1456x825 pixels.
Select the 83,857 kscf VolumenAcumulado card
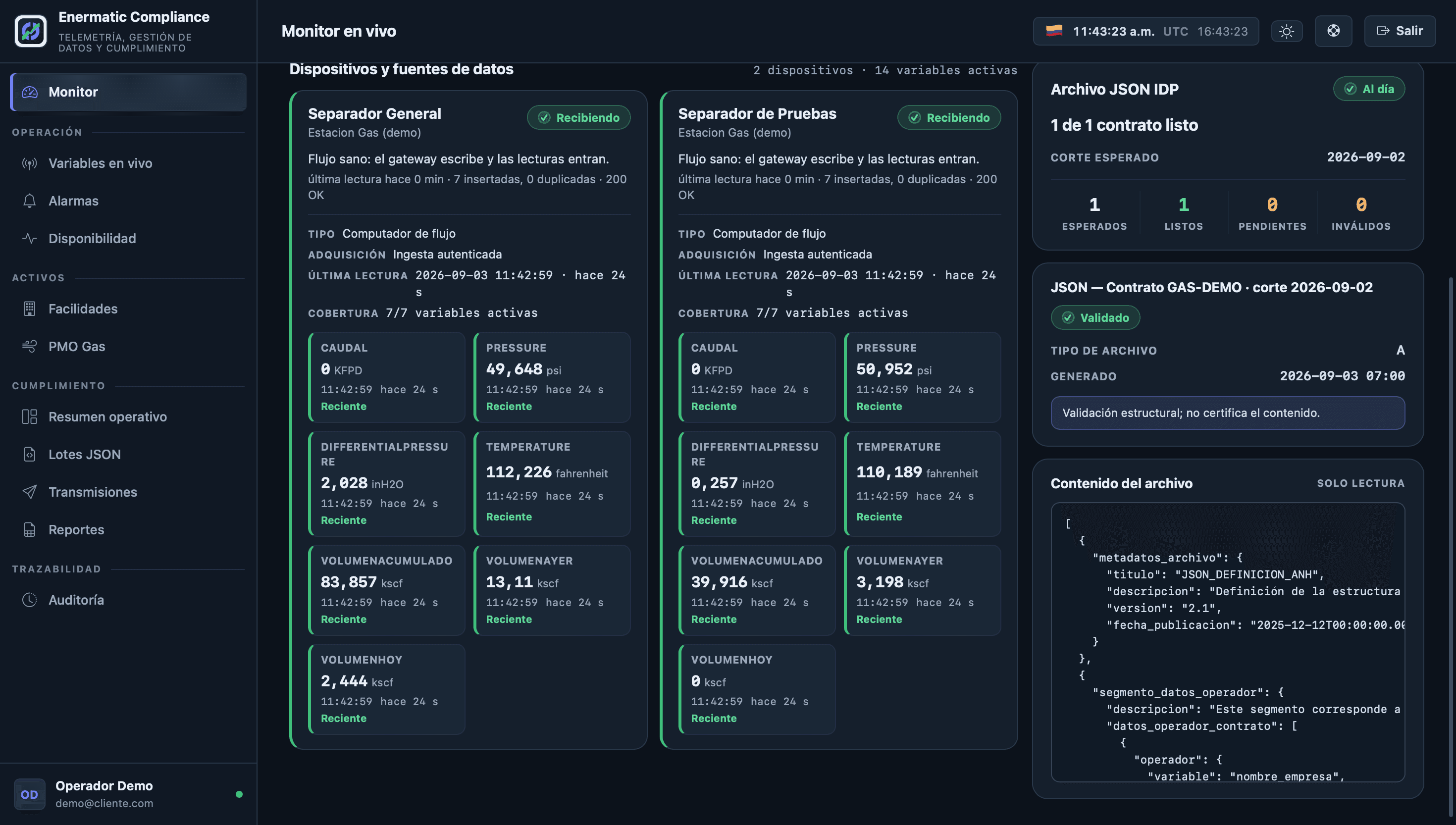coord(386,590)
